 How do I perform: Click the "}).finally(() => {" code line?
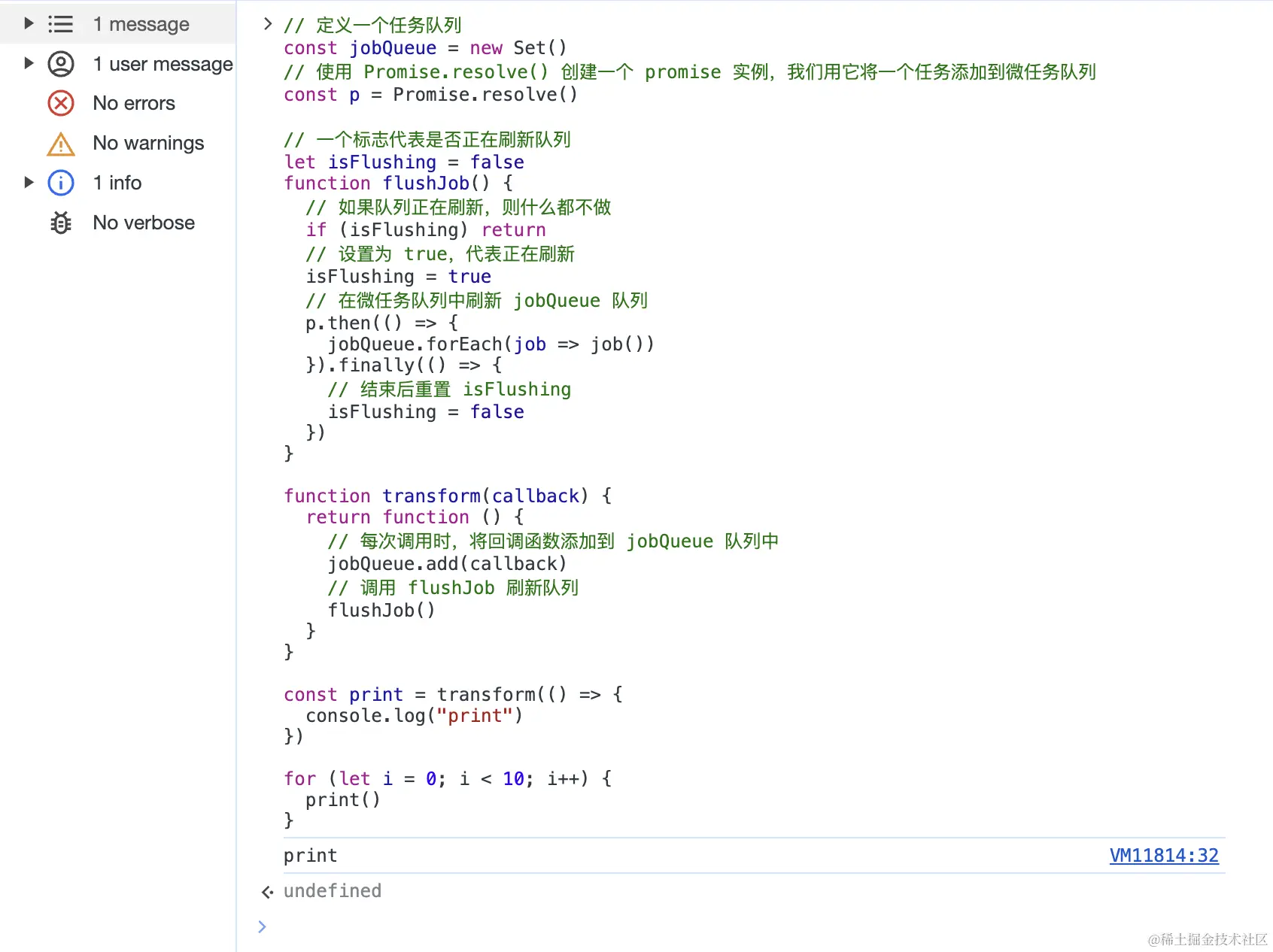point(404,365)
